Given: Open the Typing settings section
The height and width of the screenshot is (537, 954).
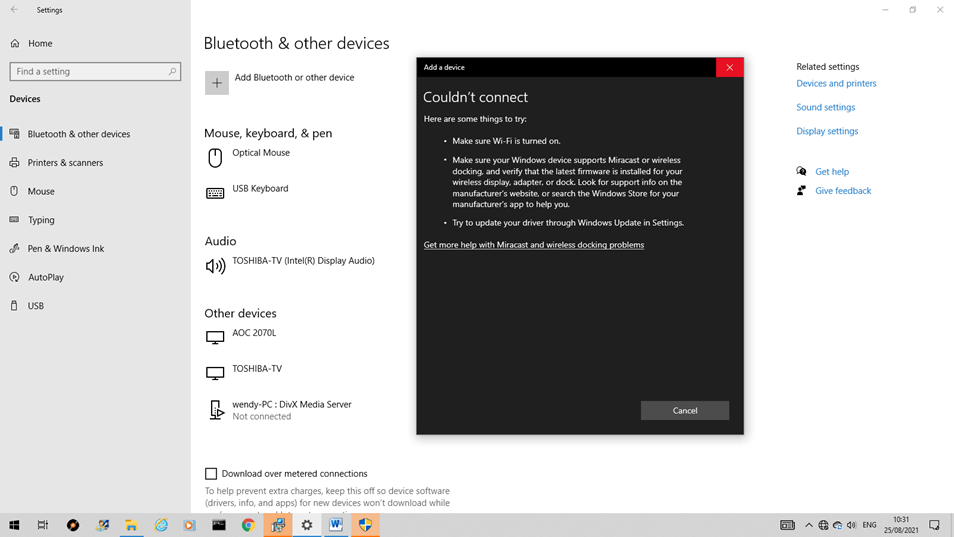Looking at the screenshot, I should point(41,220).
